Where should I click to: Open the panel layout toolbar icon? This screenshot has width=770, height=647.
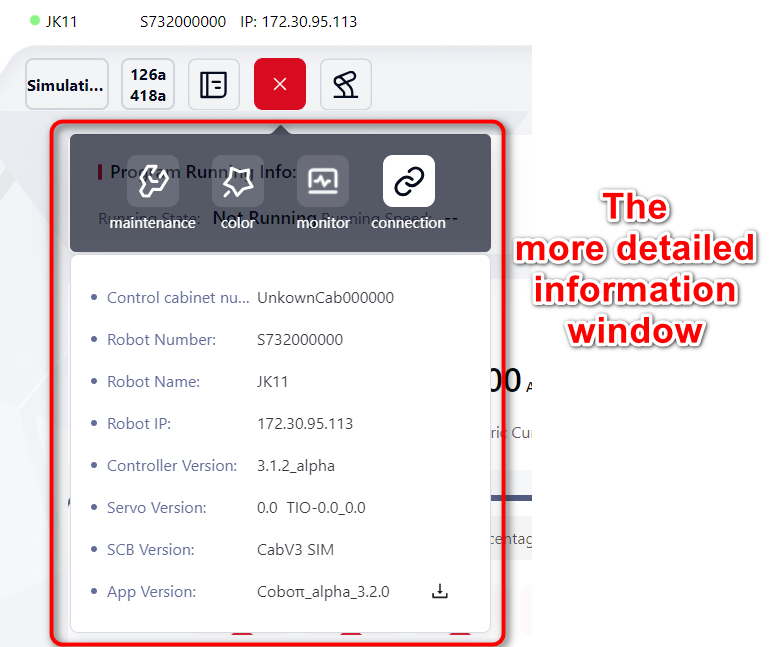(x=213, y=85)
